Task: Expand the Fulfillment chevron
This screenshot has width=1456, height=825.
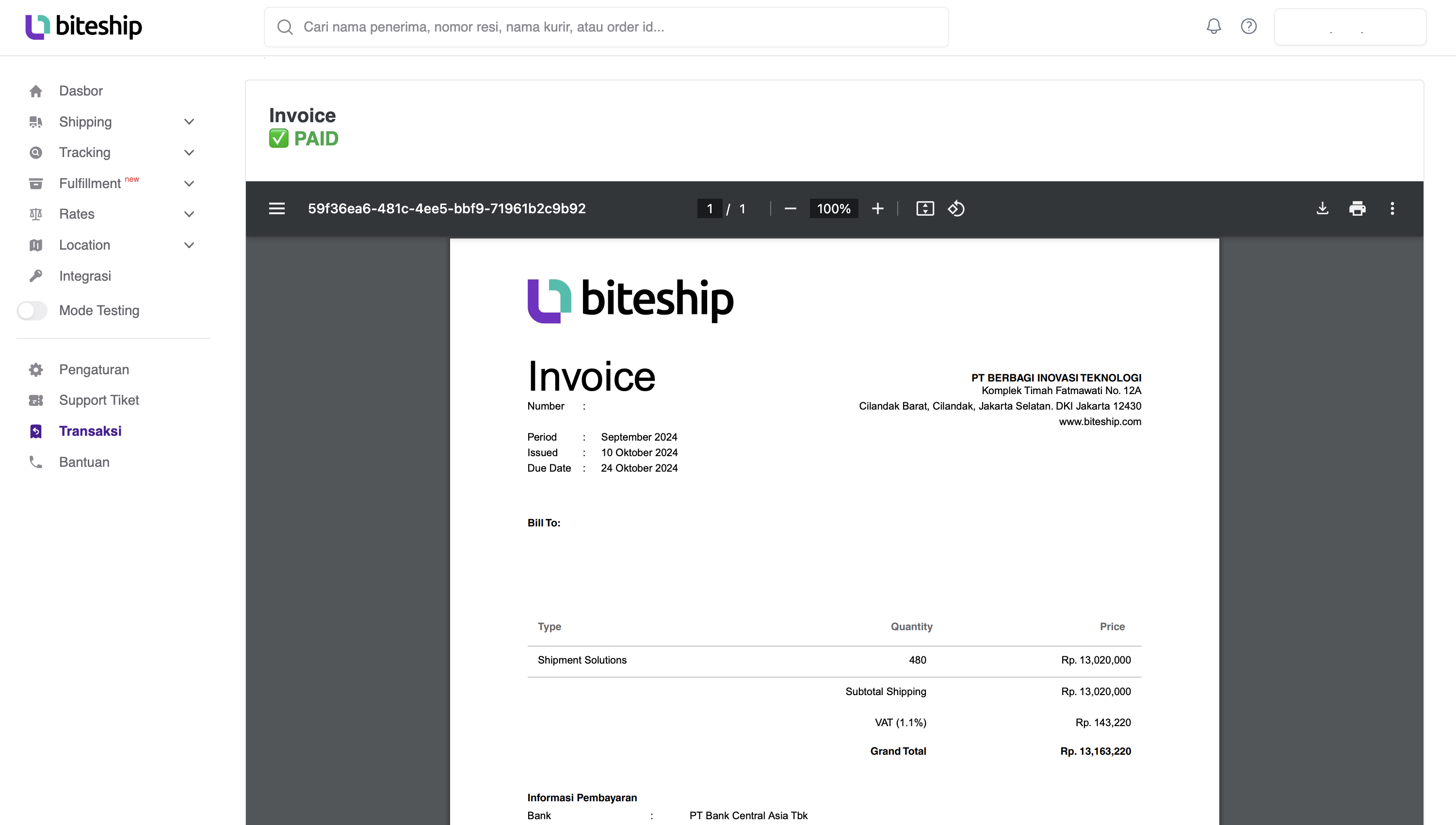Action: [x=189, y=184]
